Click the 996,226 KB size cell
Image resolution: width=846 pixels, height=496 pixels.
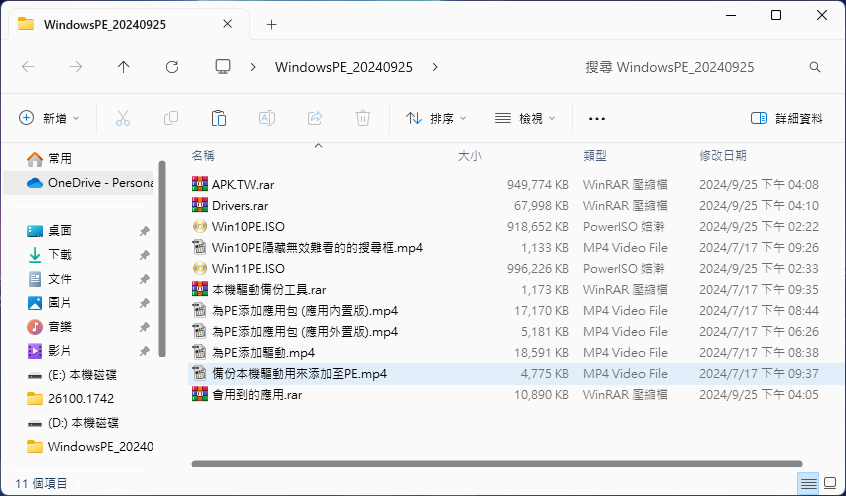538,268
